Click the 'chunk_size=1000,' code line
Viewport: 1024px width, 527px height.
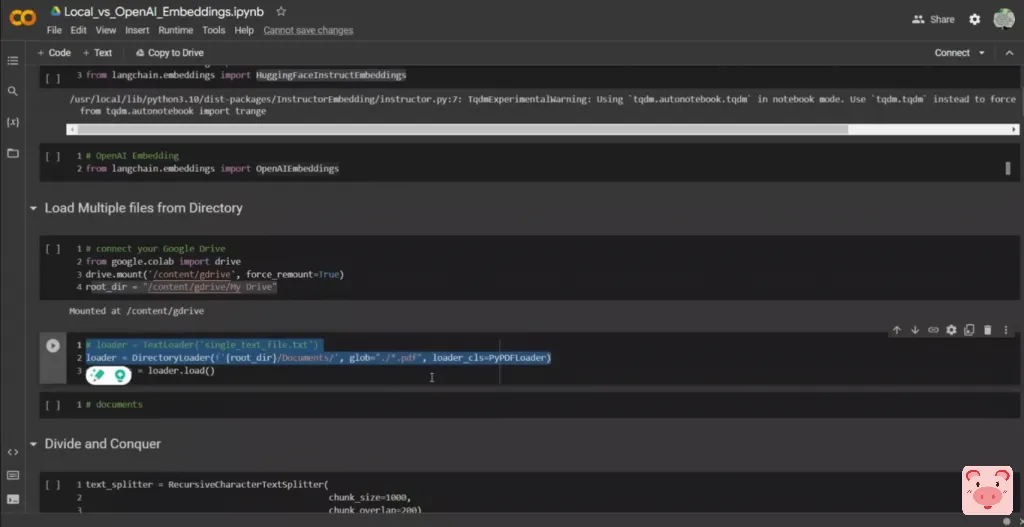[370, 498]
